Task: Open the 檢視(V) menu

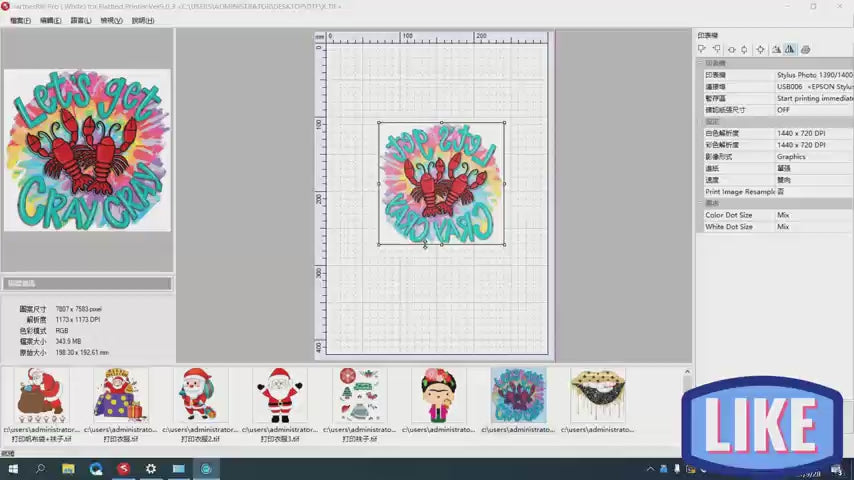Action: tap(112, 20)
